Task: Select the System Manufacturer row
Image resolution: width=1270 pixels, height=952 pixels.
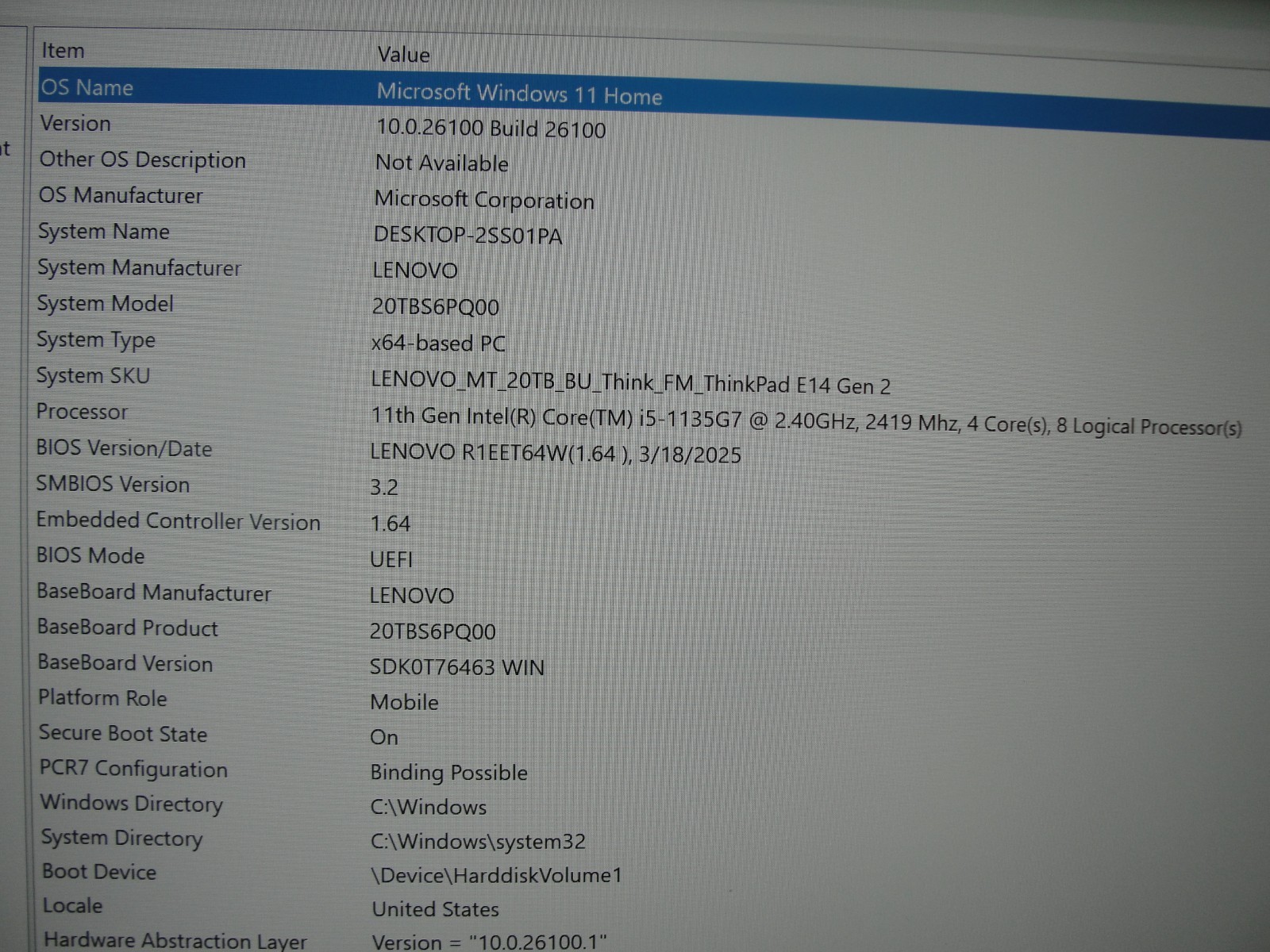Action: pyautogui.click(x=139, y=267)
